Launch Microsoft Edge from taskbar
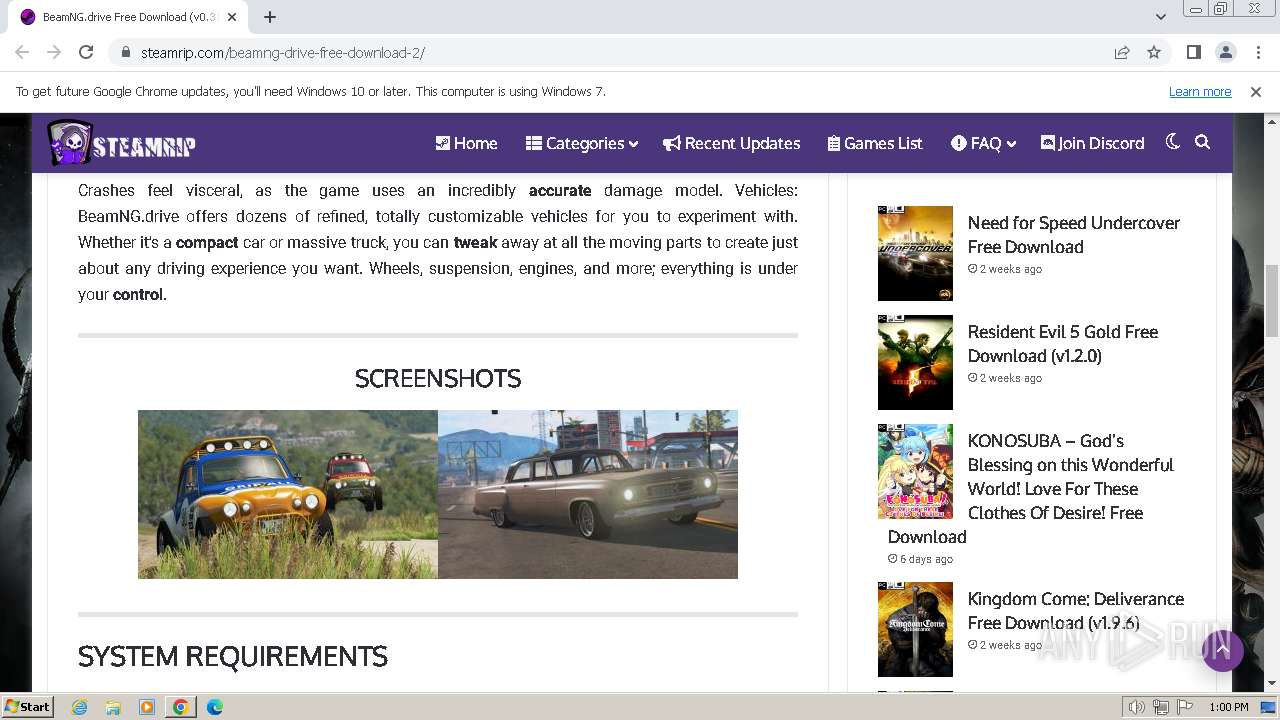Viewport: 1280px width, 720px height. click(214, 707)
